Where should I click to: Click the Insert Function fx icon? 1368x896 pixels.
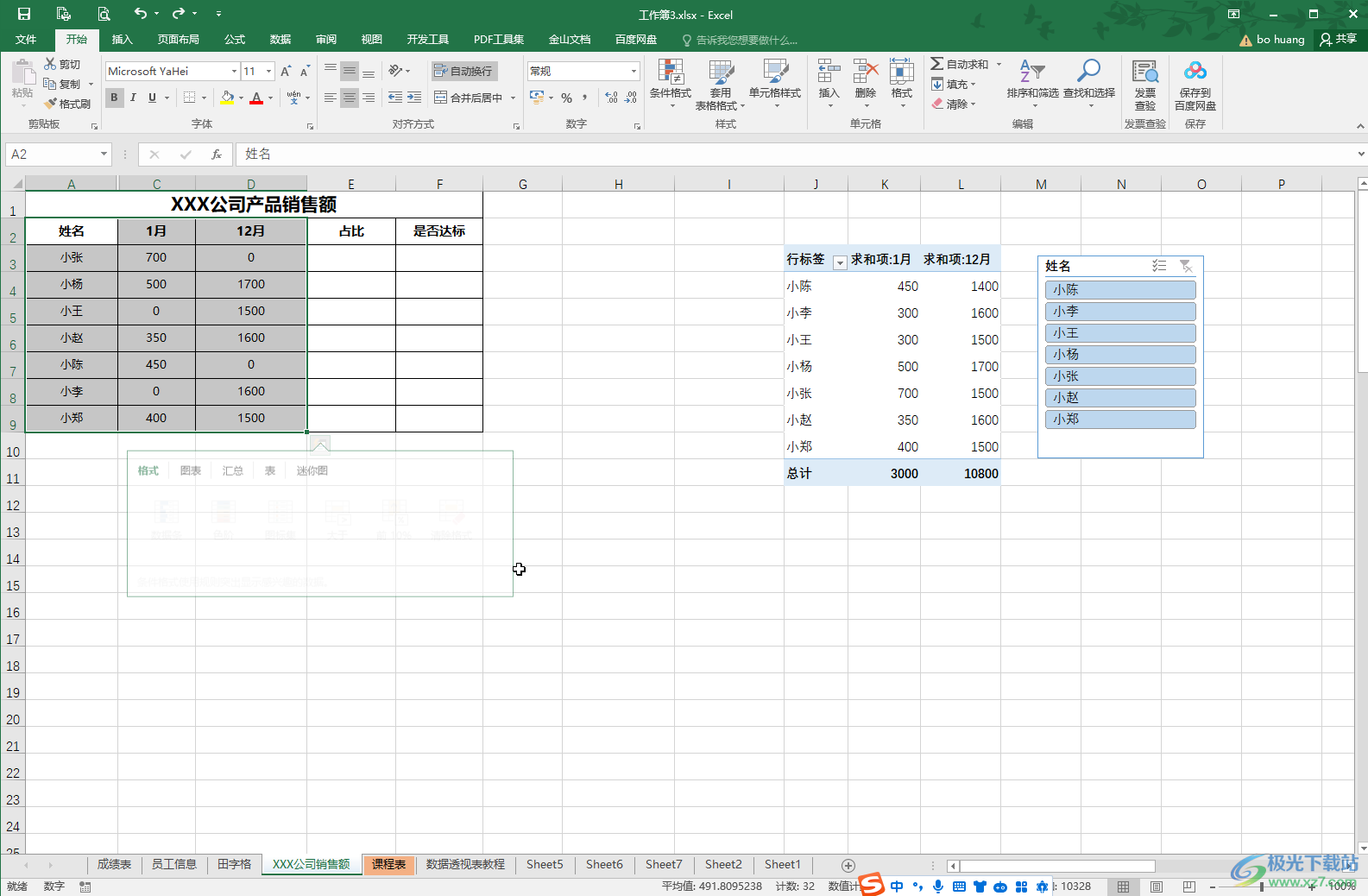(x=217, y=155)
